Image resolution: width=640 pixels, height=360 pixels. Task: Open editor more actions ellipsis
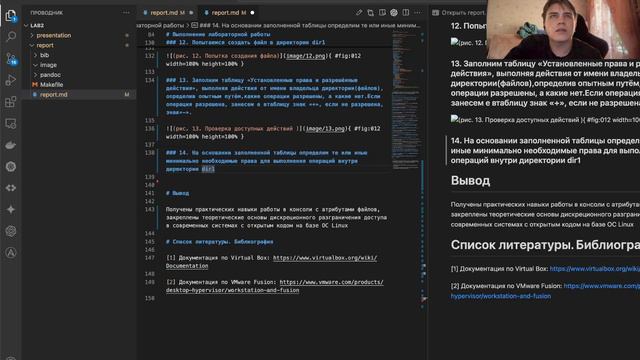[417, 13]
